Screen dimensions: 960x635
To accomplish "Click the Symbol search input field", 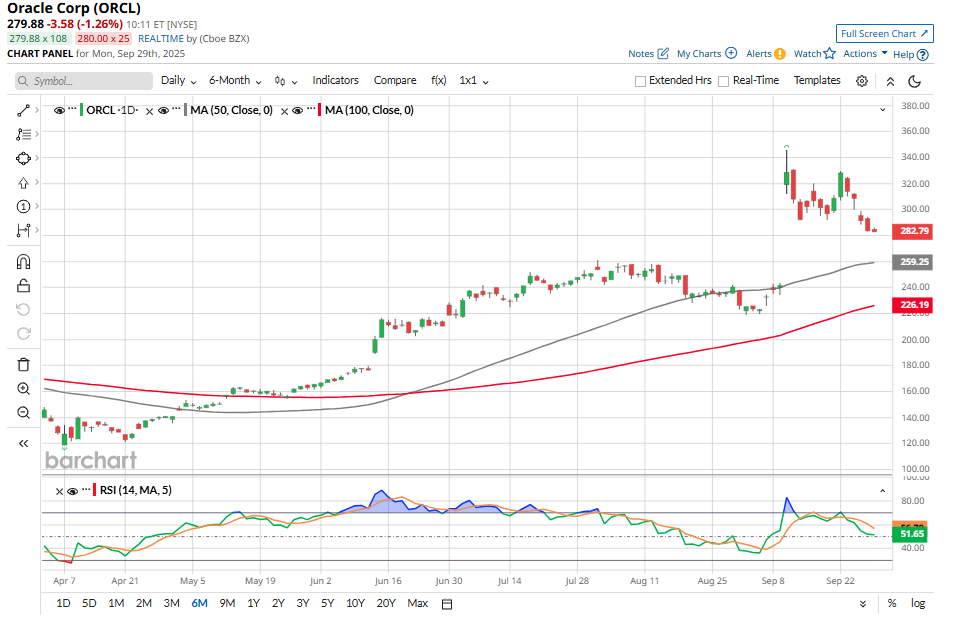I will pos(84,81).
